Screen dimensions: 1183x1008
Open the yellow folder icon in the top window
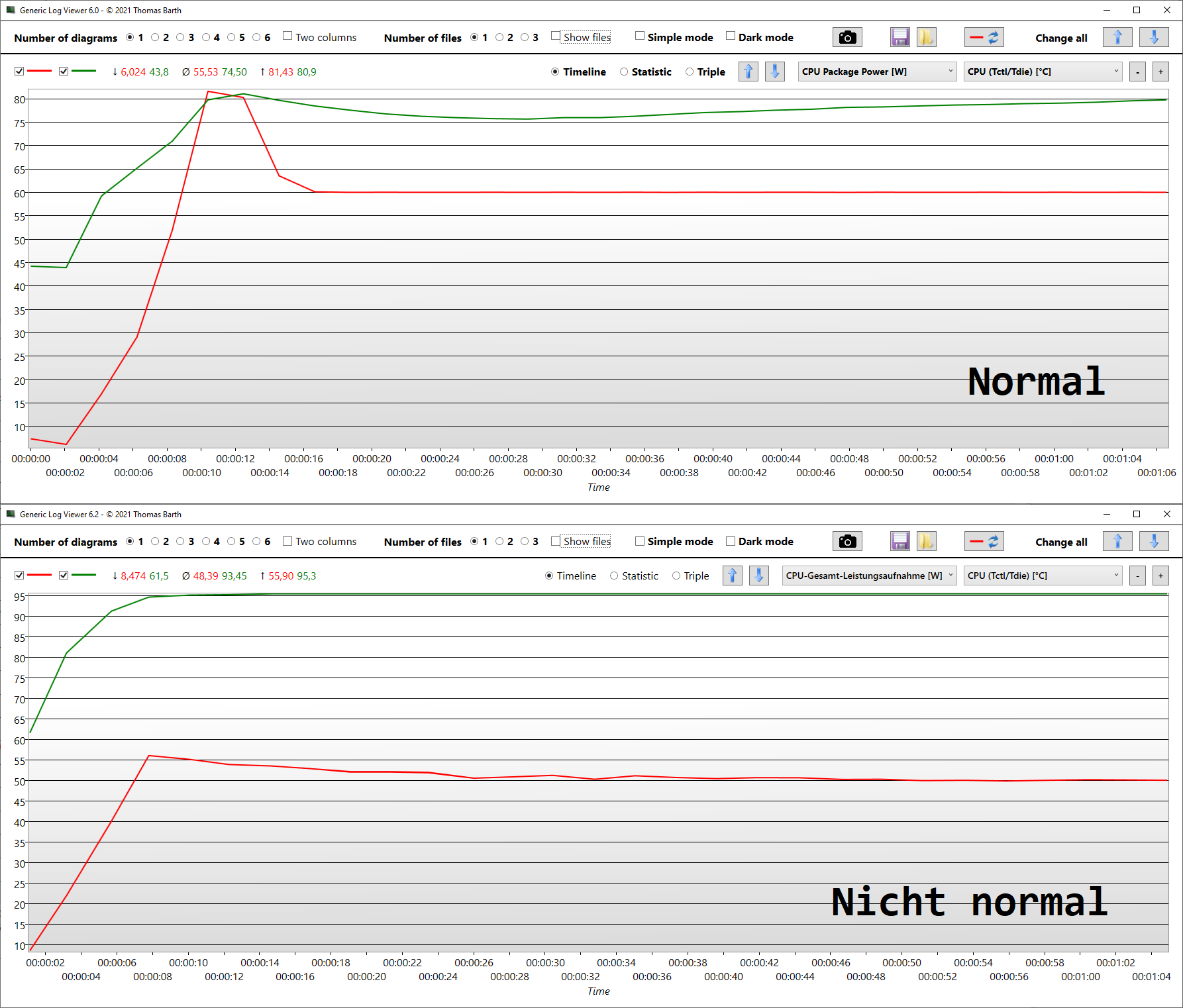coord(926,38)
